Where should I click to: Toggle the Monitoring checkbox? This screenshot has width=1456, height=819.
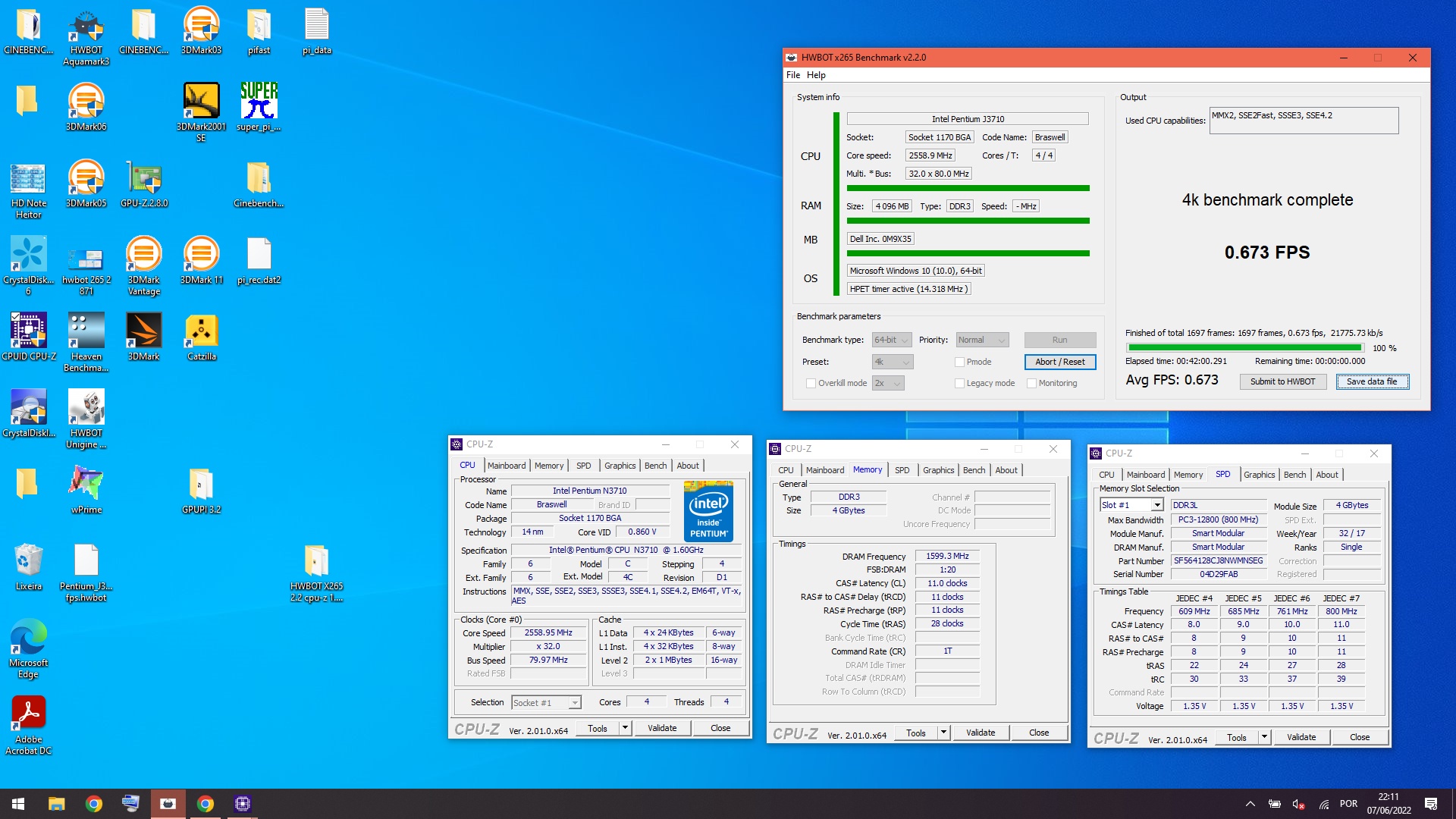[x=1031, y=384]
